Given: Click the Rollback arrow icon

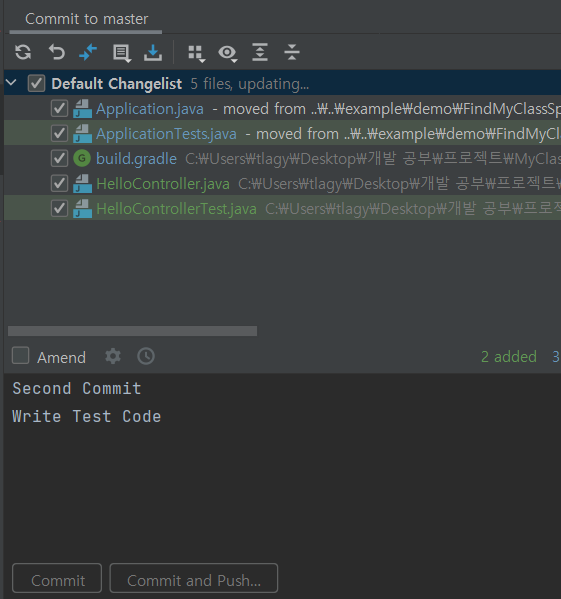Looking at the screenshot, I should pos(57,52).
